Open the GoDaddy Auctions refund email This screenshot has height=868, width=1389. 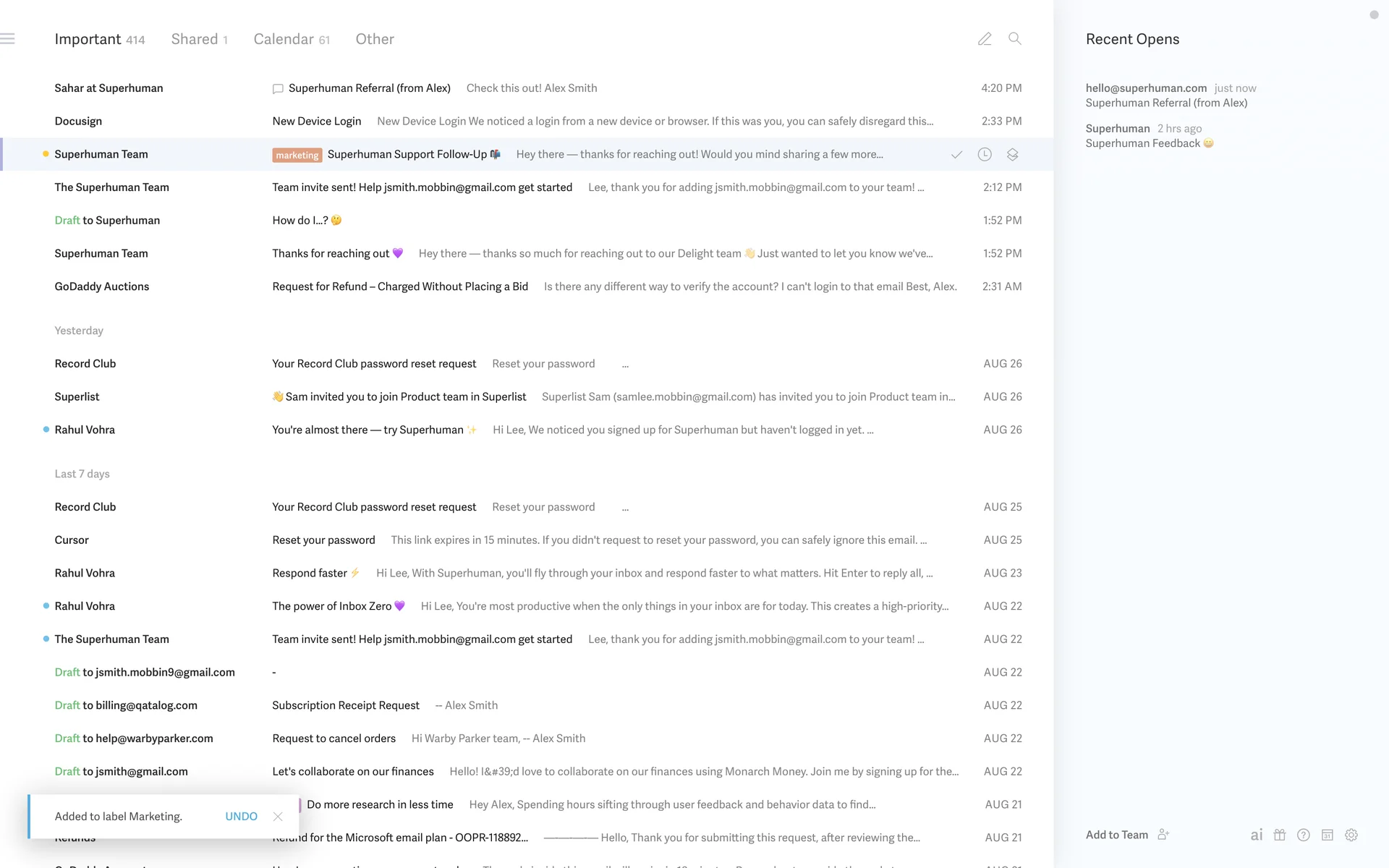[x=400, y=286]
